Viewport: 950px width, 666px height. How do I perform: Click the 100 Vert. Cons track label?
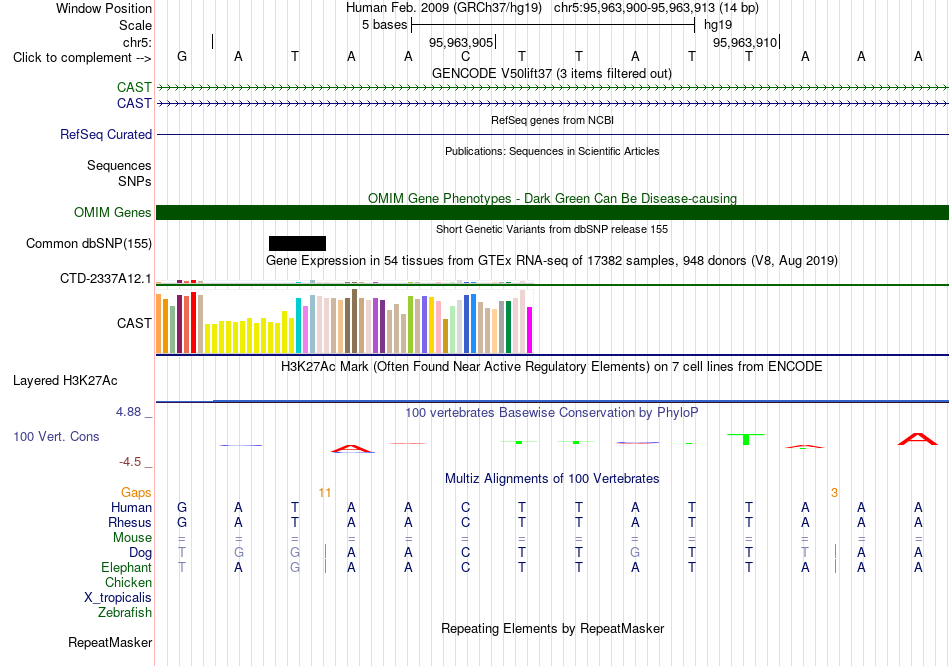coord(56,436)
